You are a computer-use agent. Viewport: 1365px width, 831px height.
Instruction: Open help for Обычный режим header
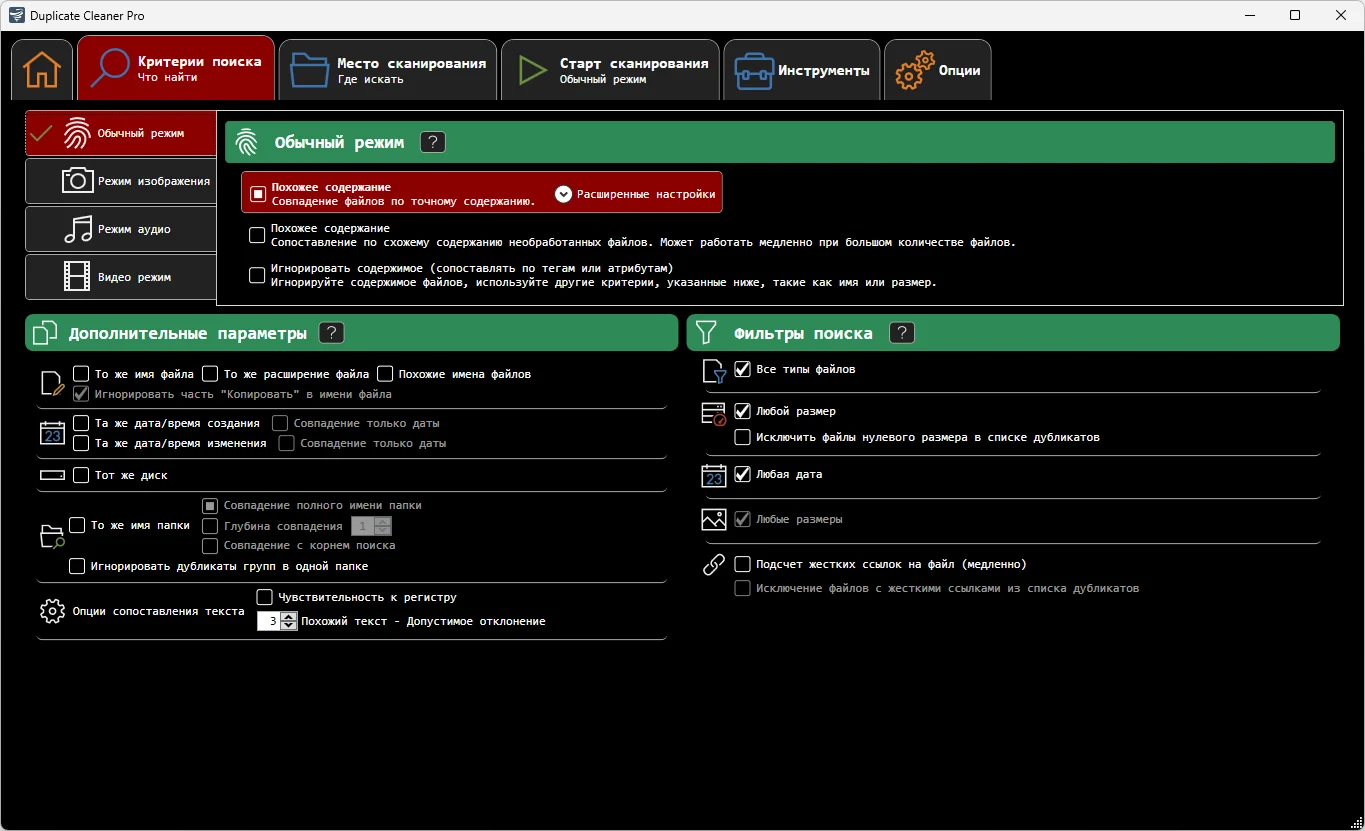pyautogui.click(x=432, y=142)
